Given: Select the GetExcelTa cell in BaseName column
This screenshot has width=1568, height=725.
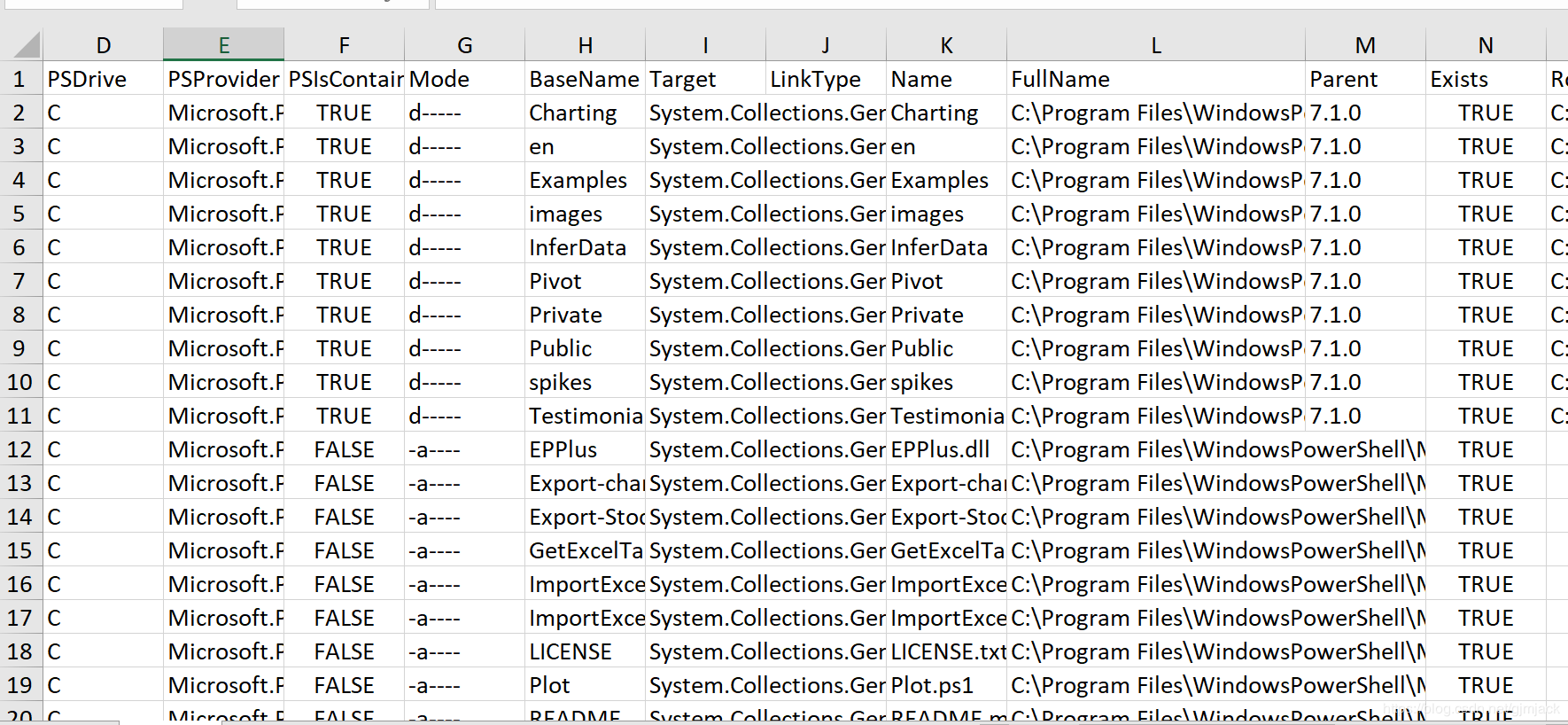Looking at the screenshot, I should [586, 550].
